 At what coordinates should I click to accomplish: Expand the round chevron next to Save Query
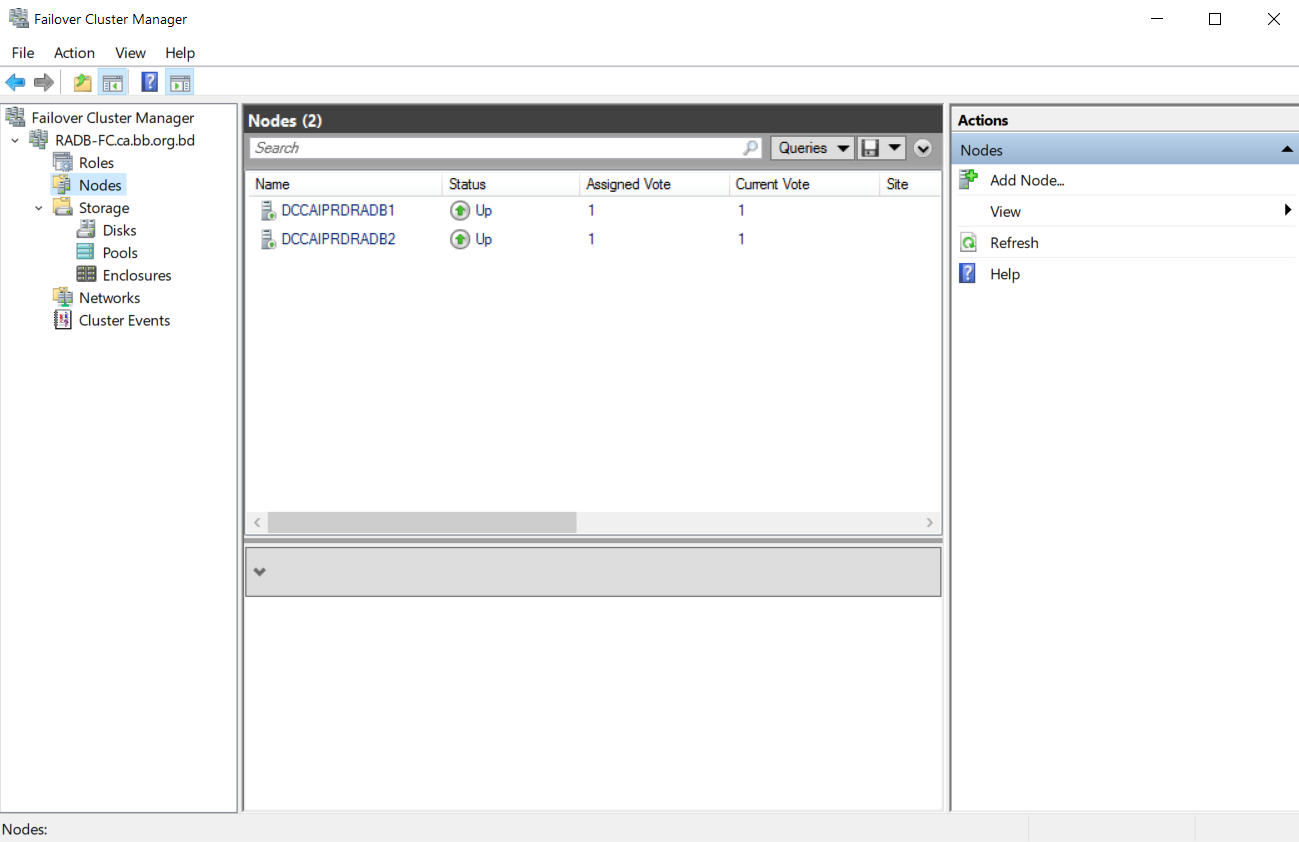[923, 148]
